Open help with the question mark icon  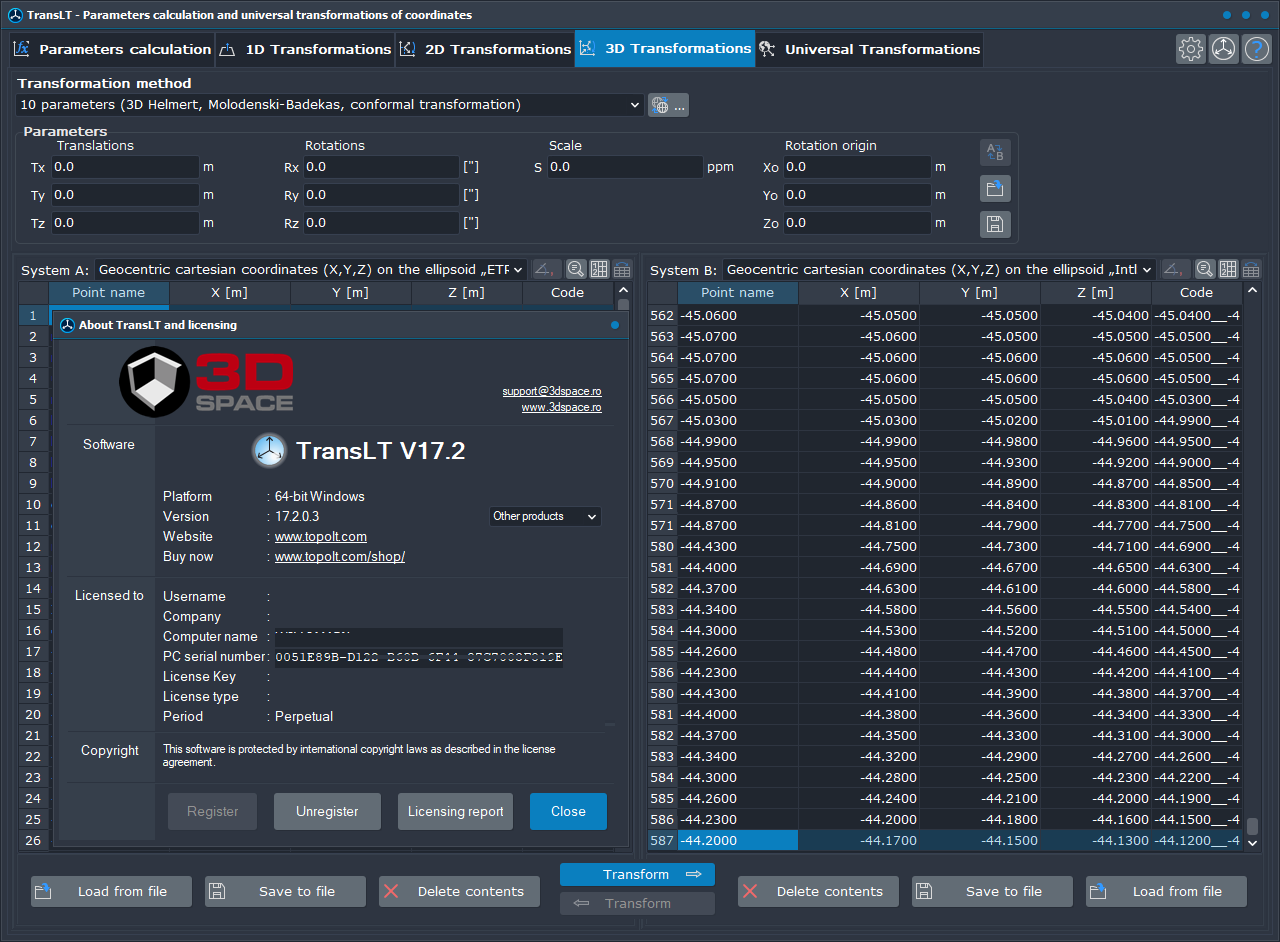[1256, 49]
